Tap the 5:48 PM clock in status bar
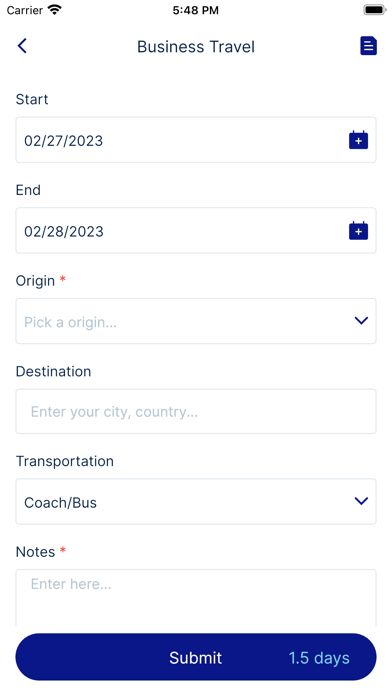The height and width of the screenshot is (696, 392). click(196, 10)
